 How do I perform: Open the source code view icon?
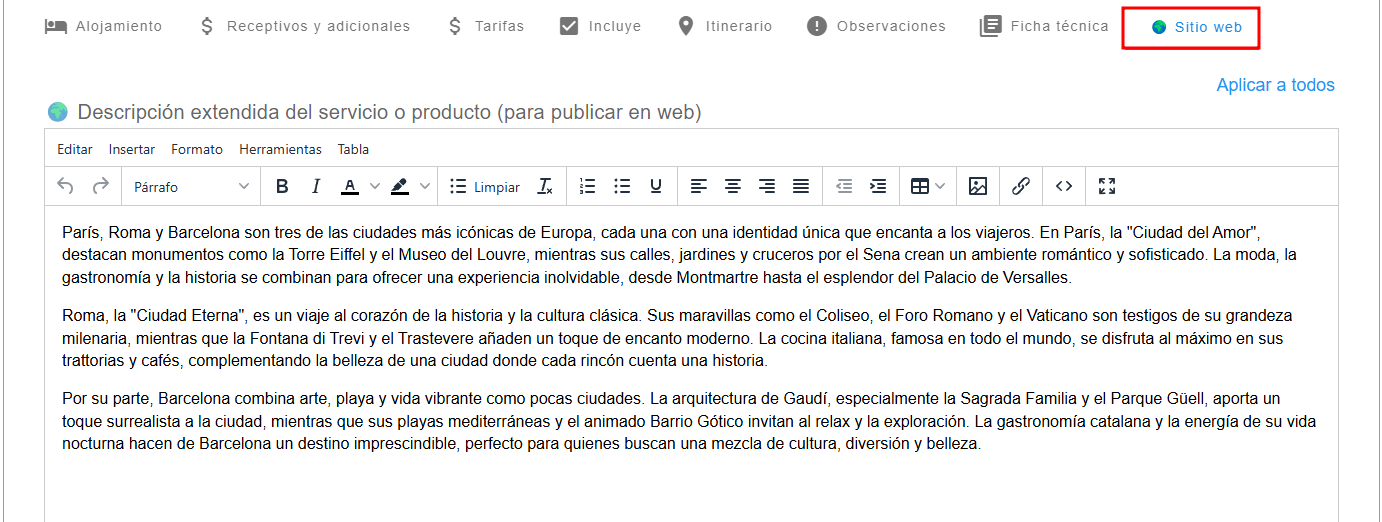coord(1064,186)
